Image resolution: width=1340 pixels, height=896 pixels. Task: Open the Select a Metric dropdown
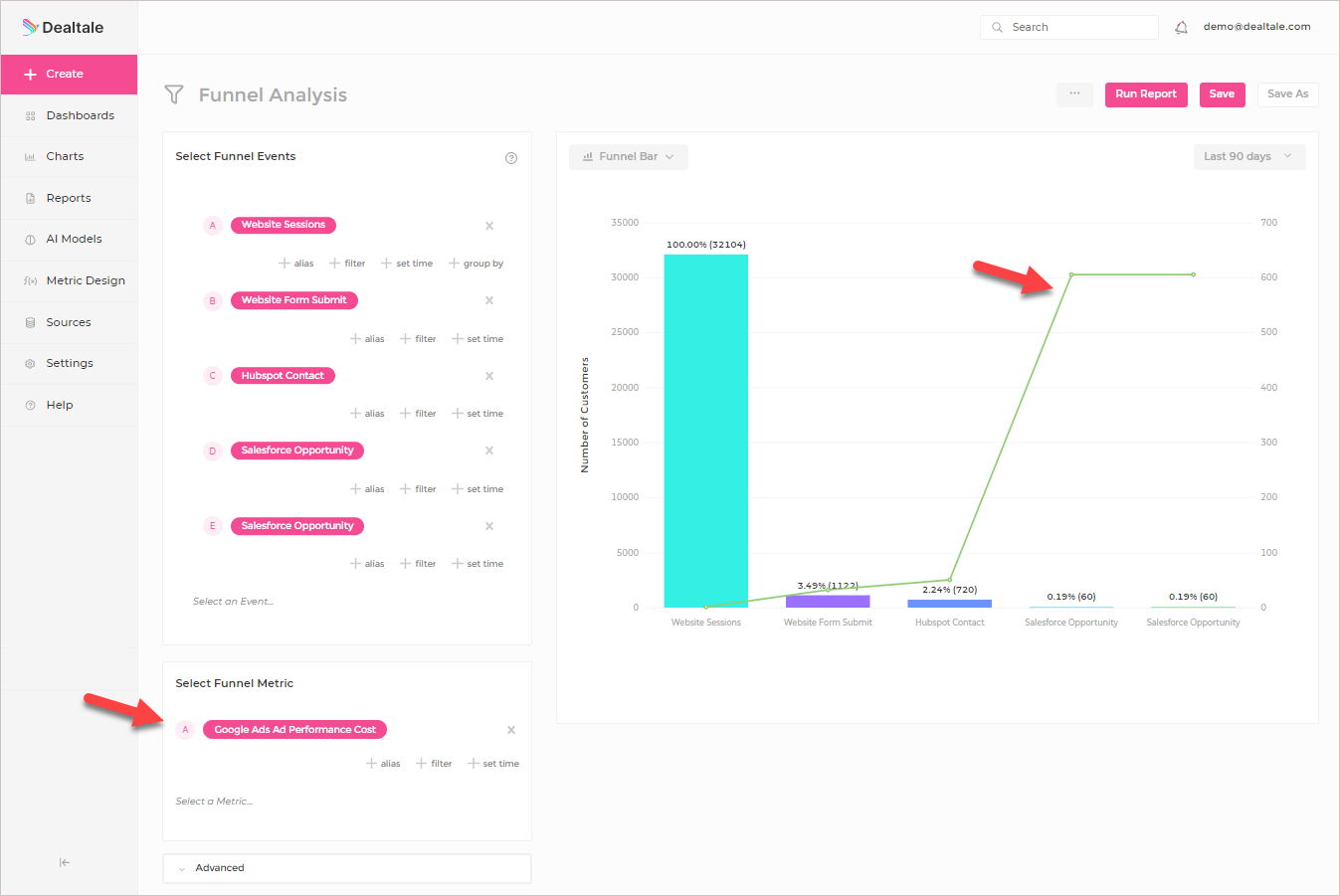pos(215,802)
